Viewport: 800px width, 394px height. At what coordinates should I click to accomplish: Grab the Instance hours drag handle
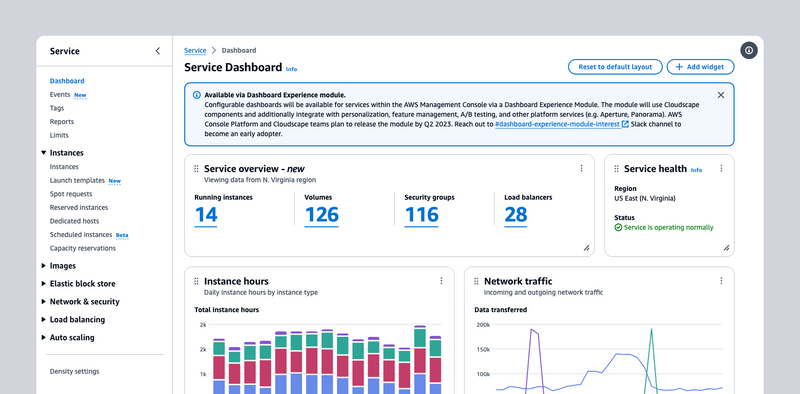pyautogui.click(x=196, y=281)
